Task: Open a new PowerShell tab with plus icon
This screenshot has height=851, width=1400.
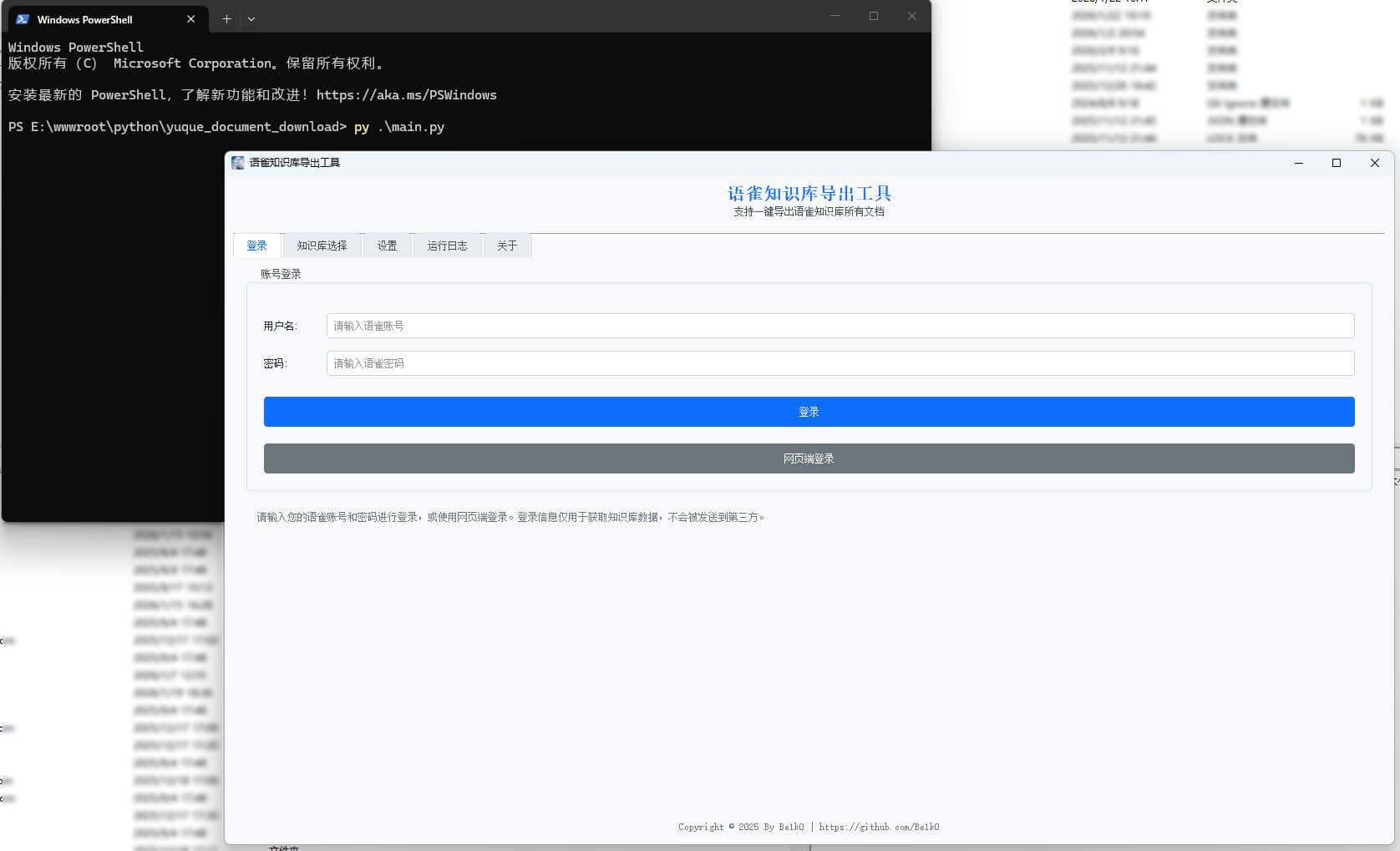Action: coord(226,19)
